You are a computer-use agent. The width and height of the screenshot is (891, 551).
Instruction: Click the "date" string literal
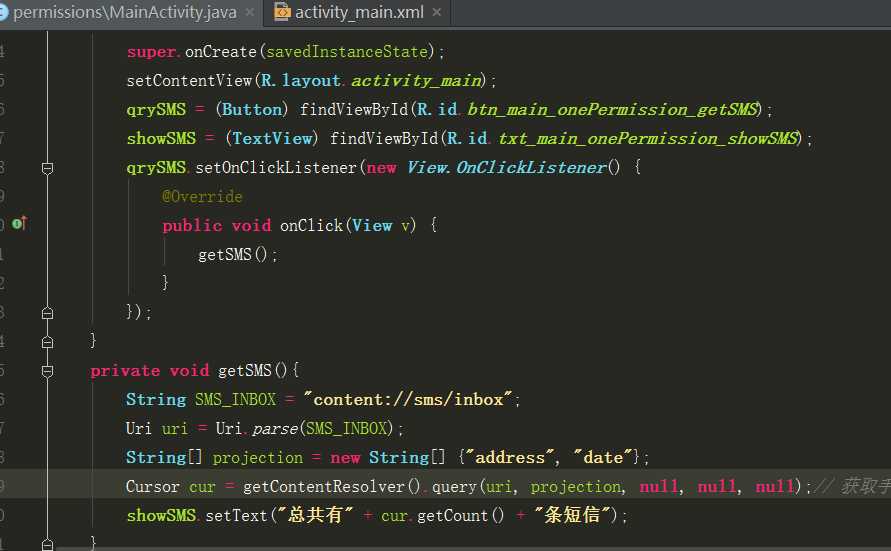602,458
